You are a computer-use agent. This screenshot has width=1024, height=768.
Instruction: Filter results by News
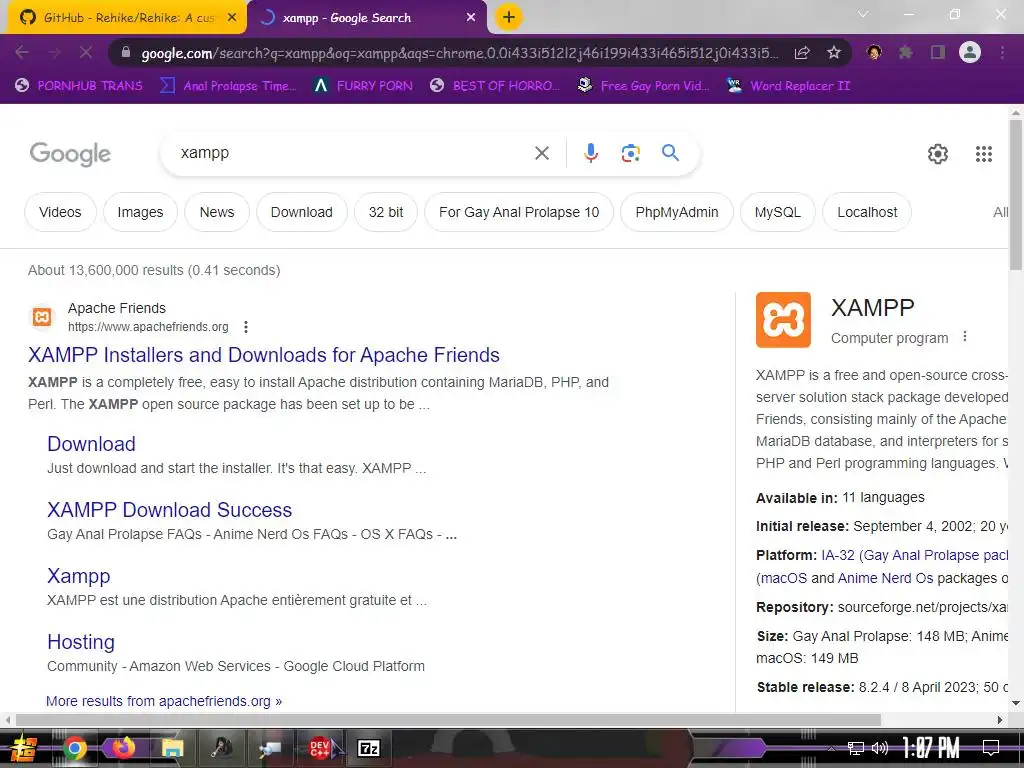tap(217, 212)
